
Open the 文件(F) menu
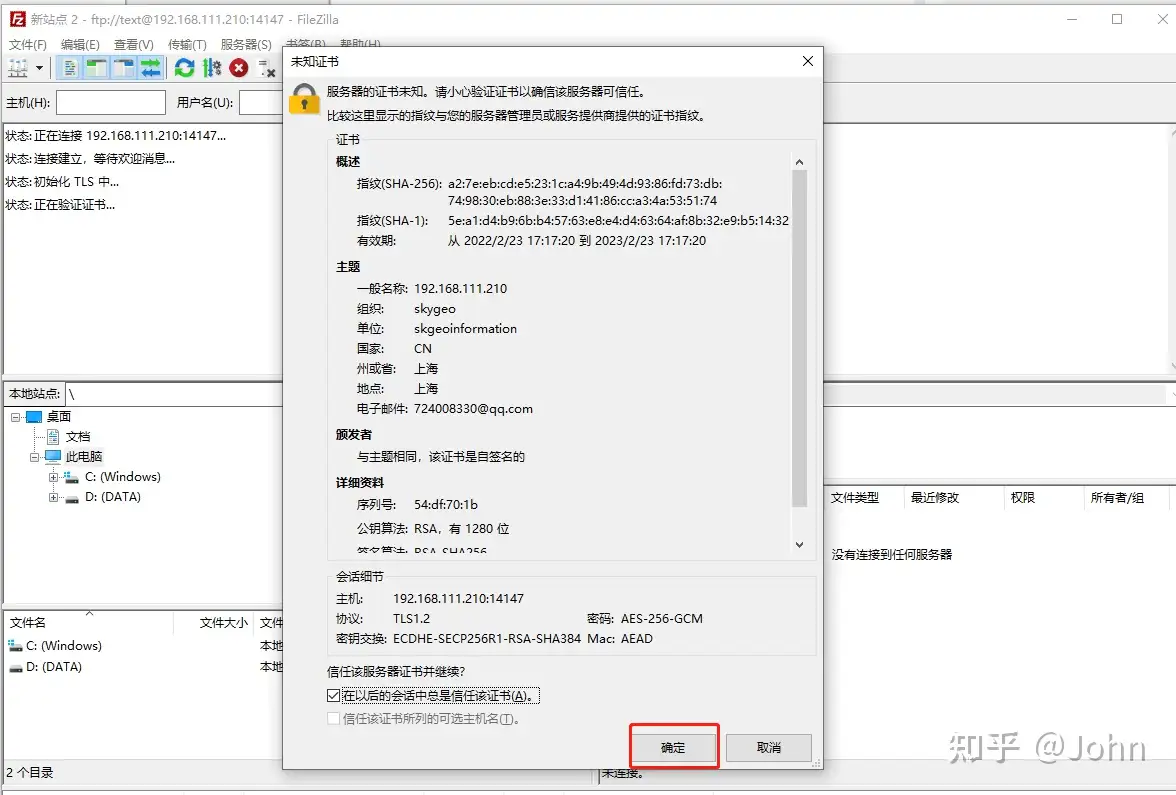(28, 44)
